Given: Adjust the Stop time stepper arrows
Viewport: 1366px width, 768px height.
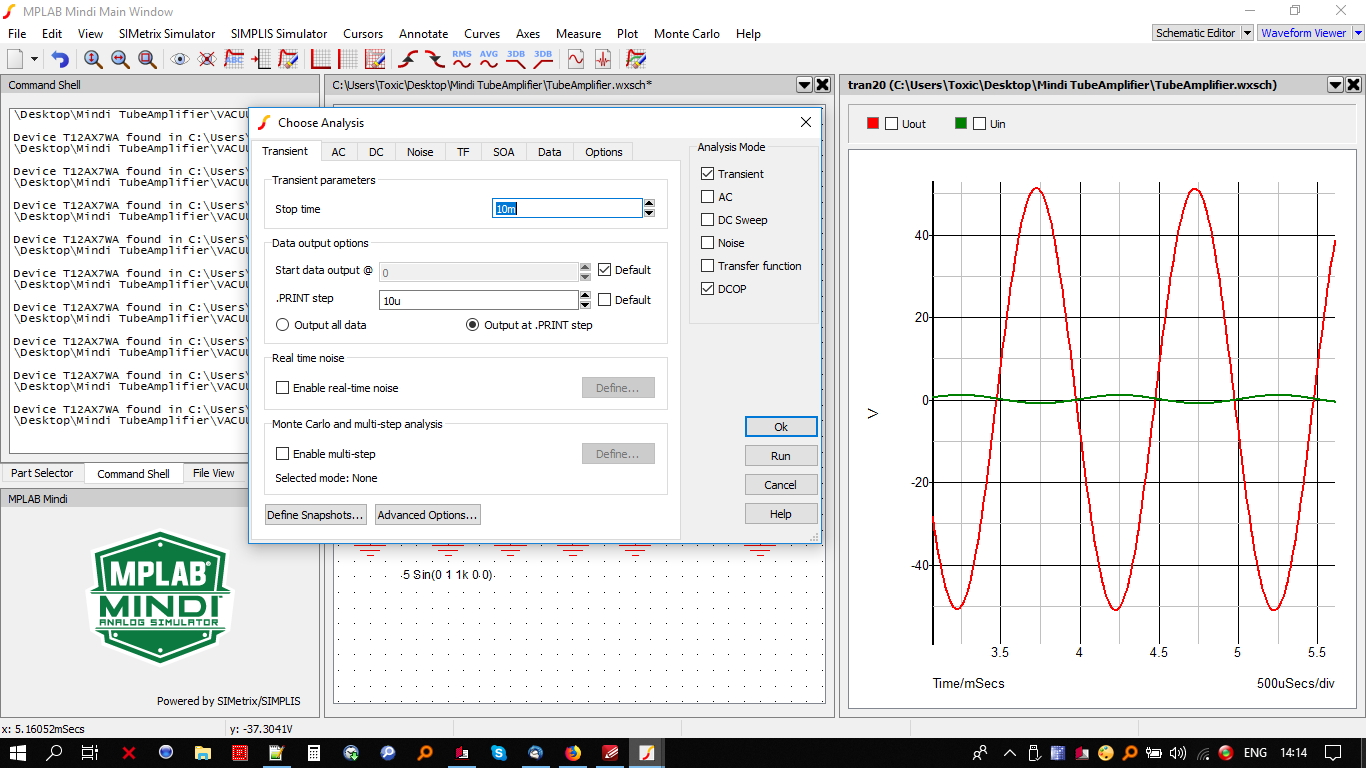Looking at the screenshot, I should tap(649, 209).
